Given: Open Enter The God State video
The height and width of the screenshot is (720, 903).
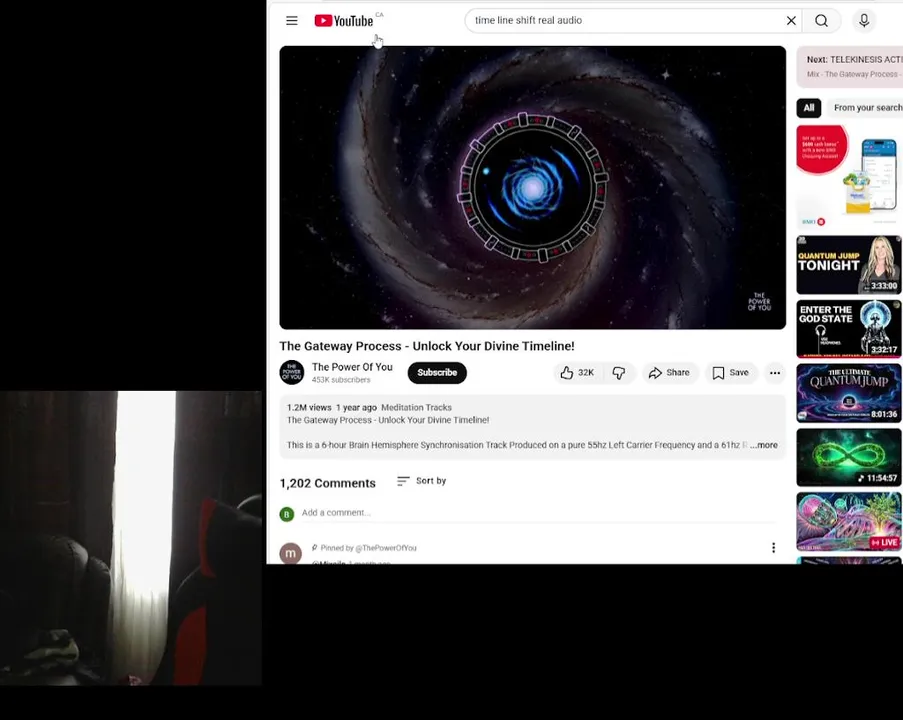Looking at the screenshot, I should tap(849, 329).
